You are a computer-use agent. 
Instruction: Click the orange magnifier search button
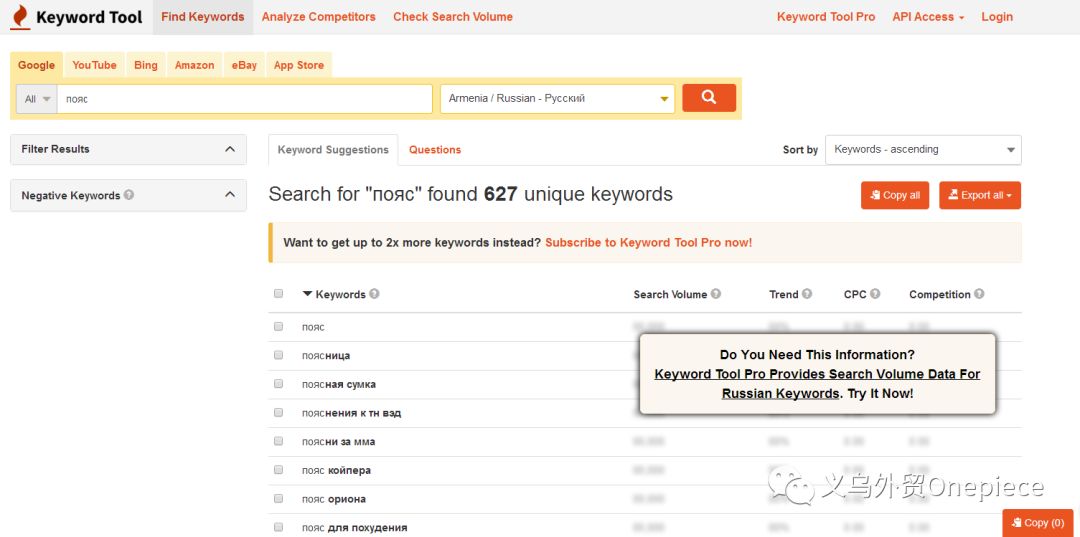[x=709, y=98]
